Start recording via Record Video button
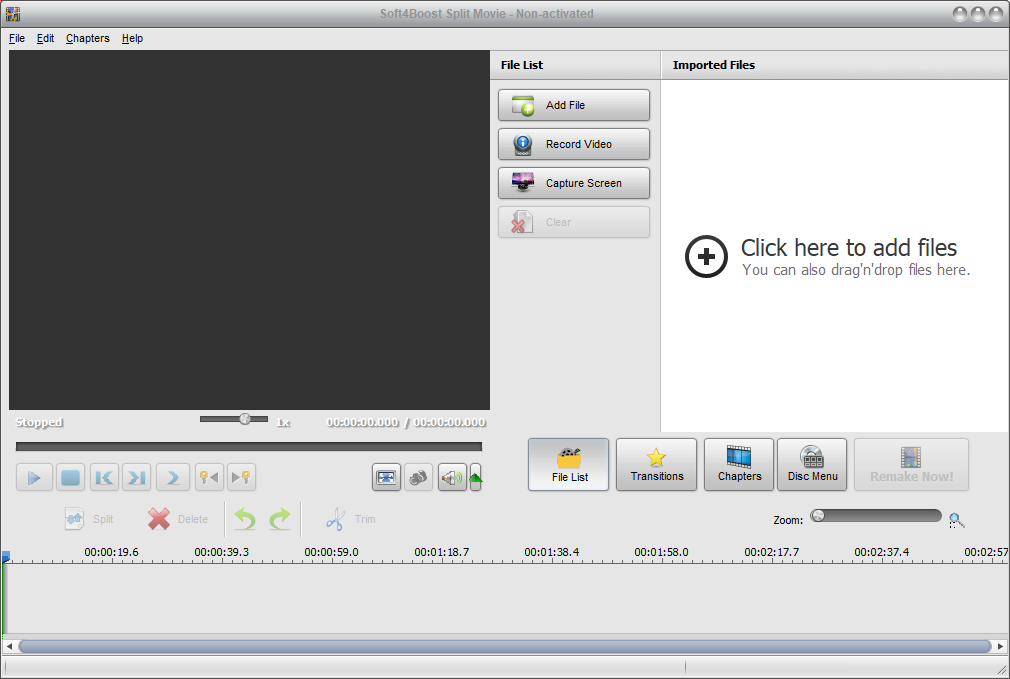Screen dimensions: 1010x679 click(573, 143)
